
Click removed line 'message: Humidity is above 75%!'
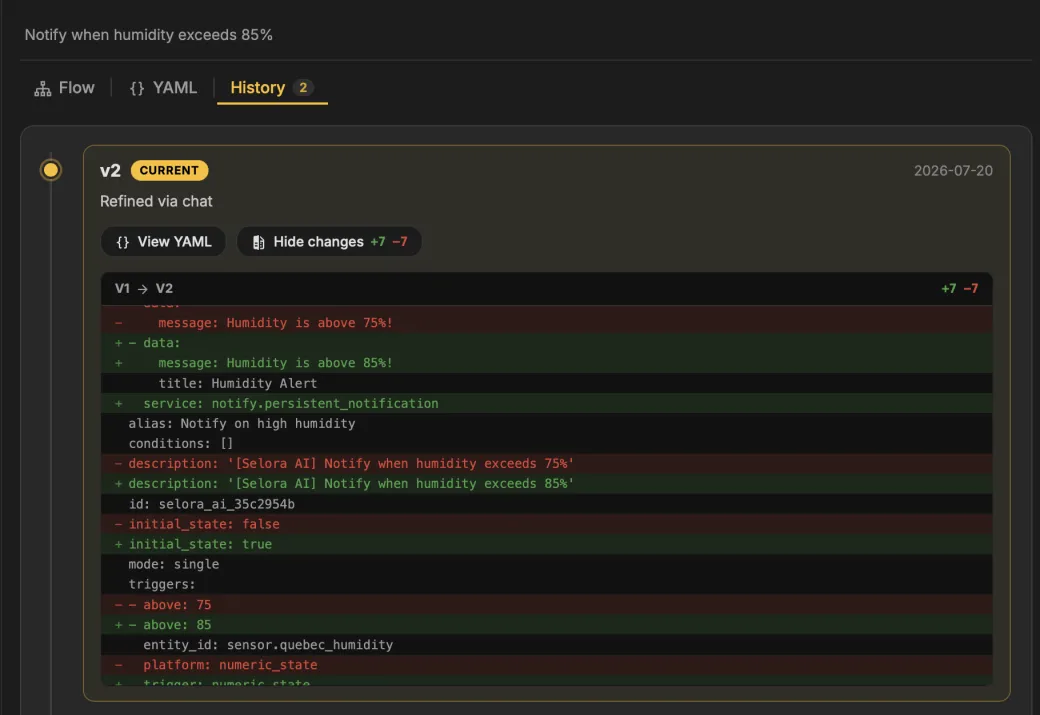tap(547, 323)
